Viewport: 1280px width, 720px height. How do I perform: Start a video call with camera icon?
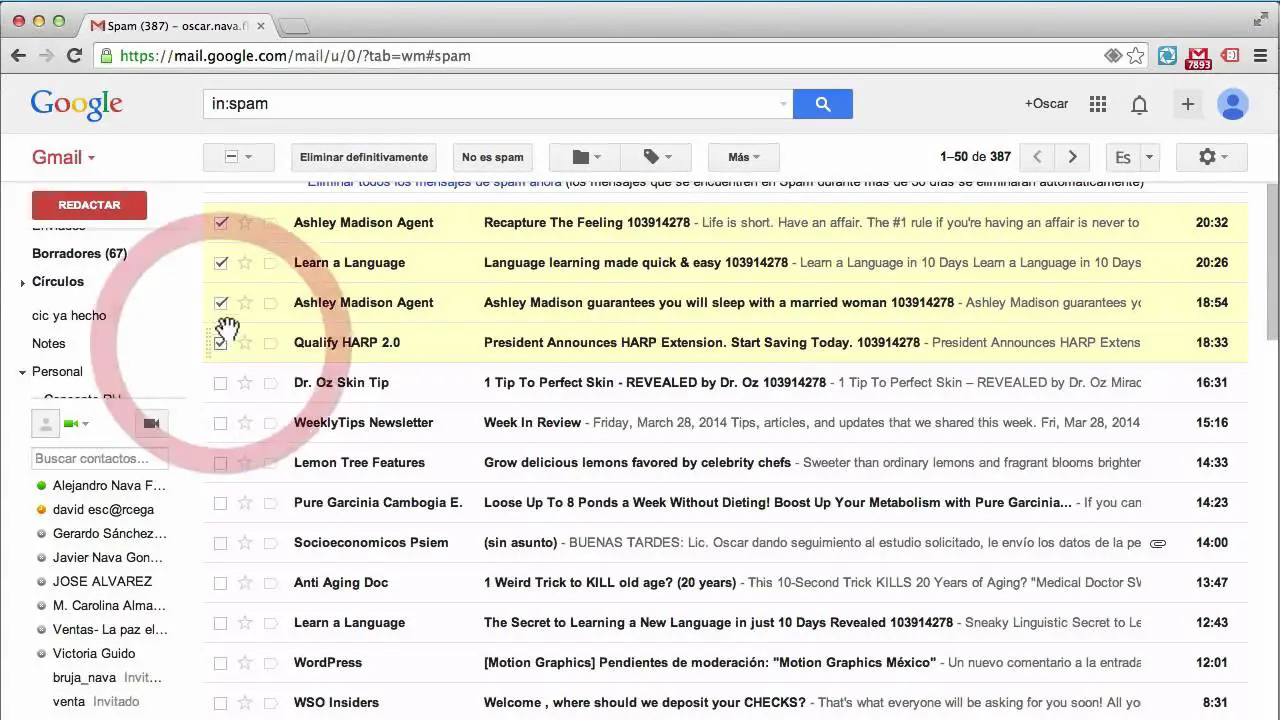coord(151,424)
